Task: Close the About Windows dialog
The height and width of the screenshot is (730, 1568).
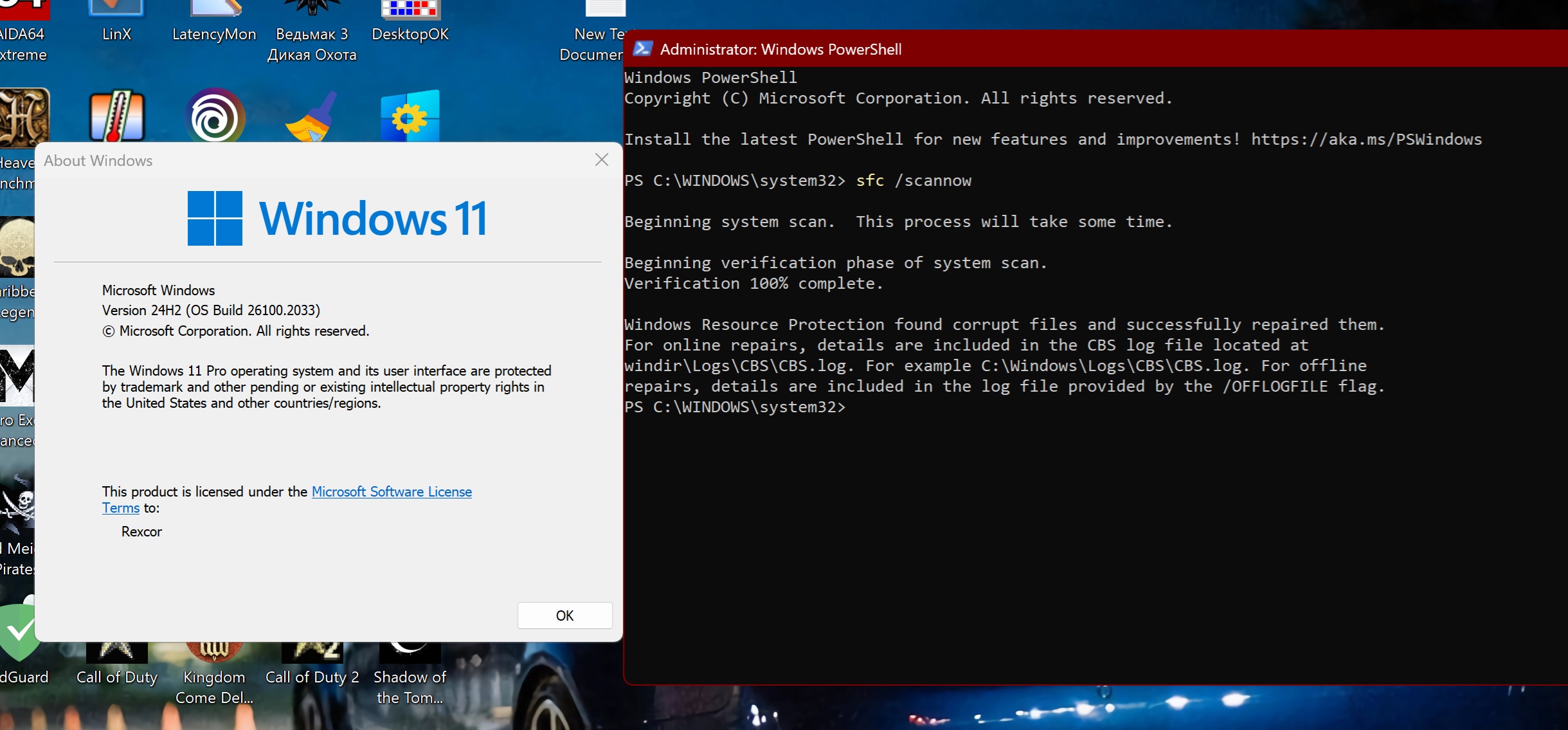Action: (x=602, y=160)
